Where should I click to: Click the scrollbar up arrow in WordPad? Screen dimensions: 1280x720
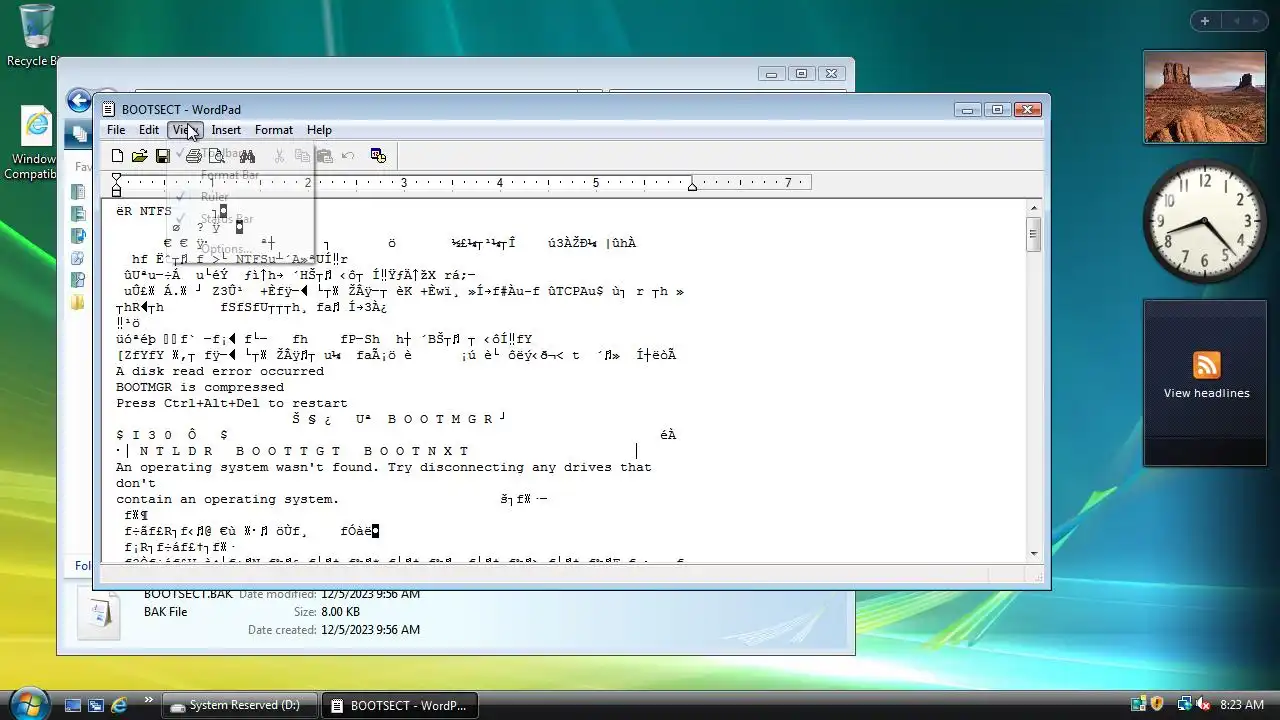point(1034,208)
